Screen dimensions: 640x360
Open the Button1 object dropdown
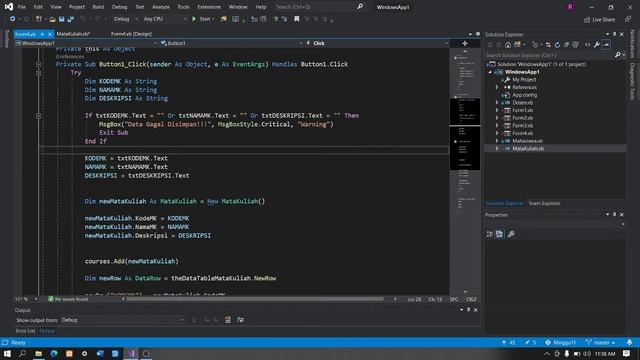[231, 43]
